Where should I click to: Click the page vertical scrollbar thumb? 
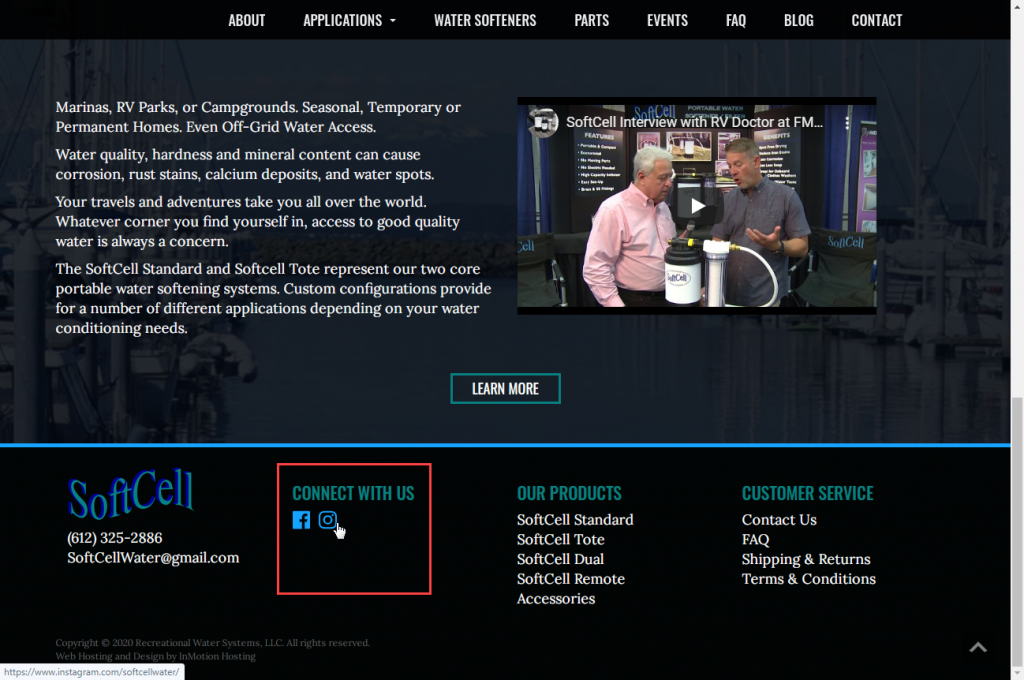[1017, 531]
